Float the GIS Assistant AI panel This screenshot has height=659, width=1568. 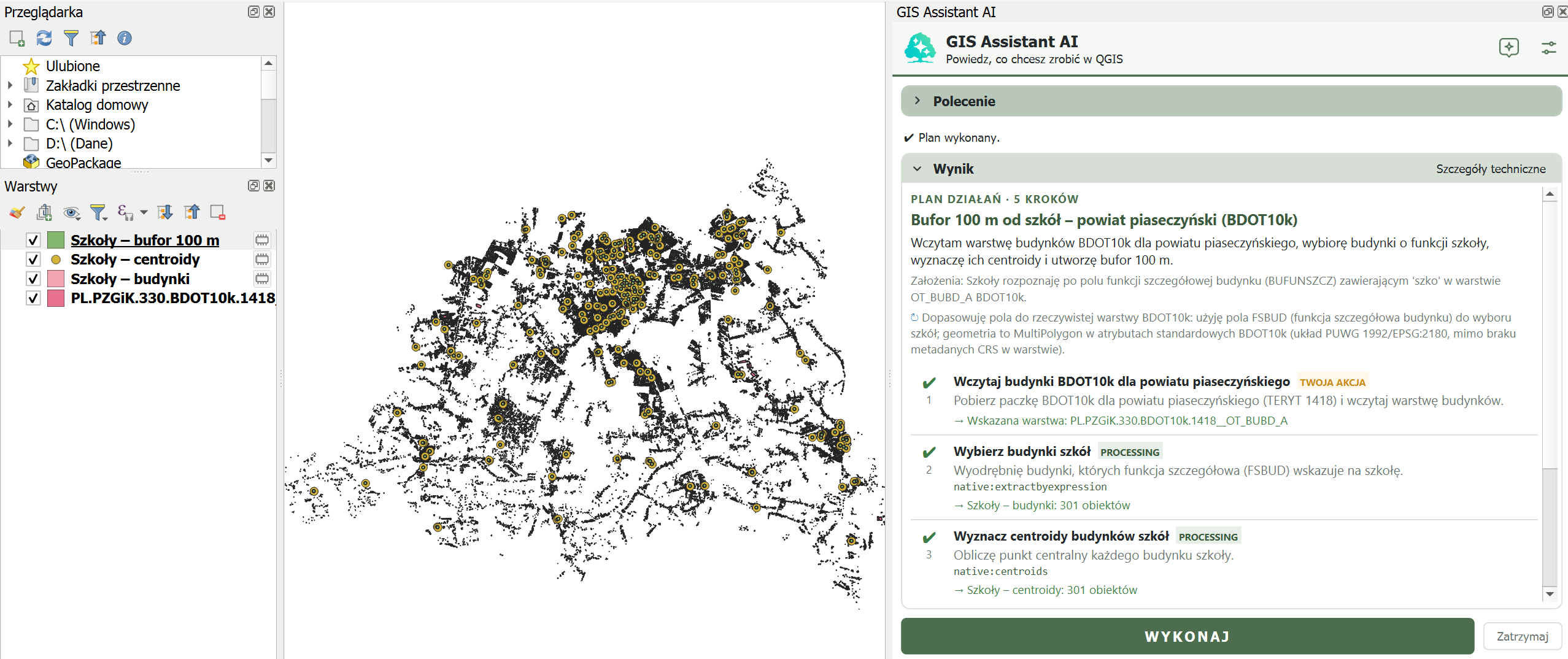coord(1548,12)
